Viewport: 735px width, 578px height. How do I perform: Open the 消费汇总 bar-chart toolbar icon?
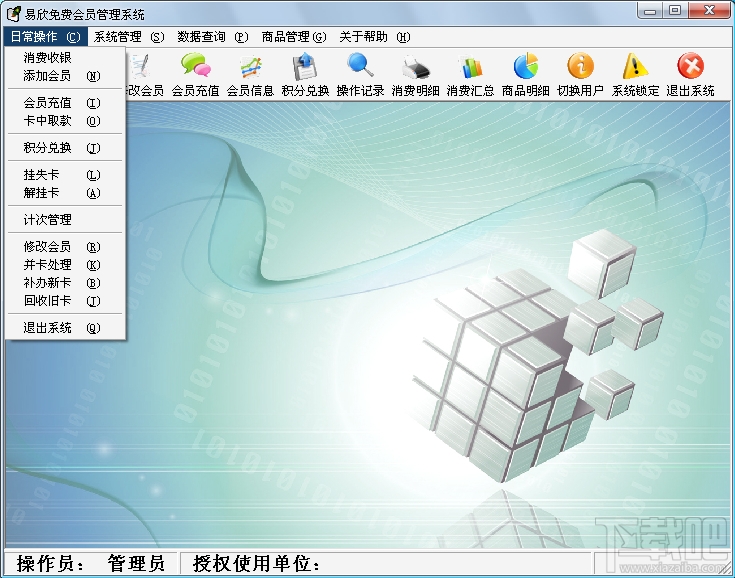(x=470, y=67)
